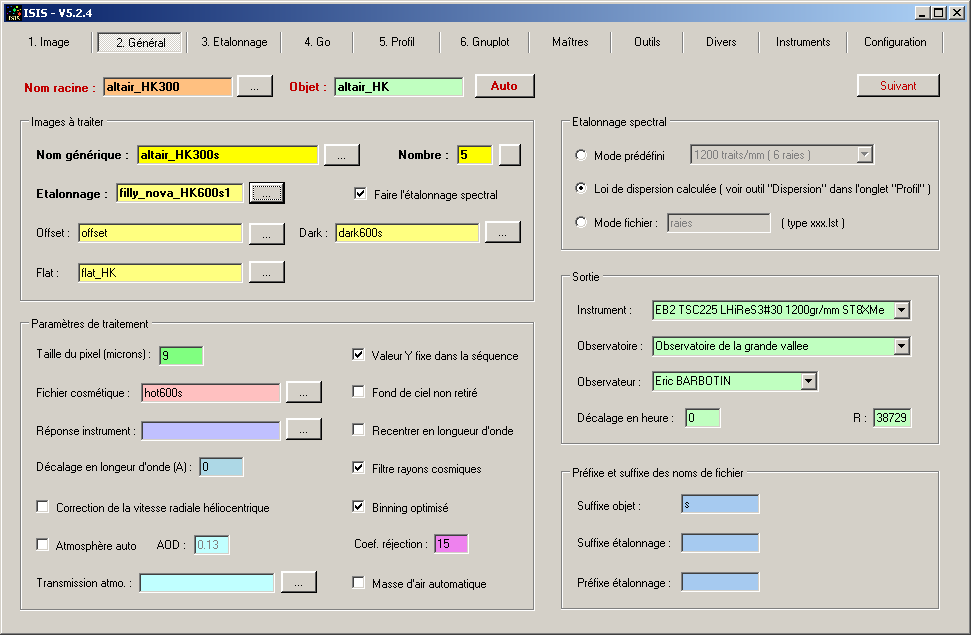Enable the 'Fond de ciel non retiré' option
971x635 pixels.
click(358, 391)
